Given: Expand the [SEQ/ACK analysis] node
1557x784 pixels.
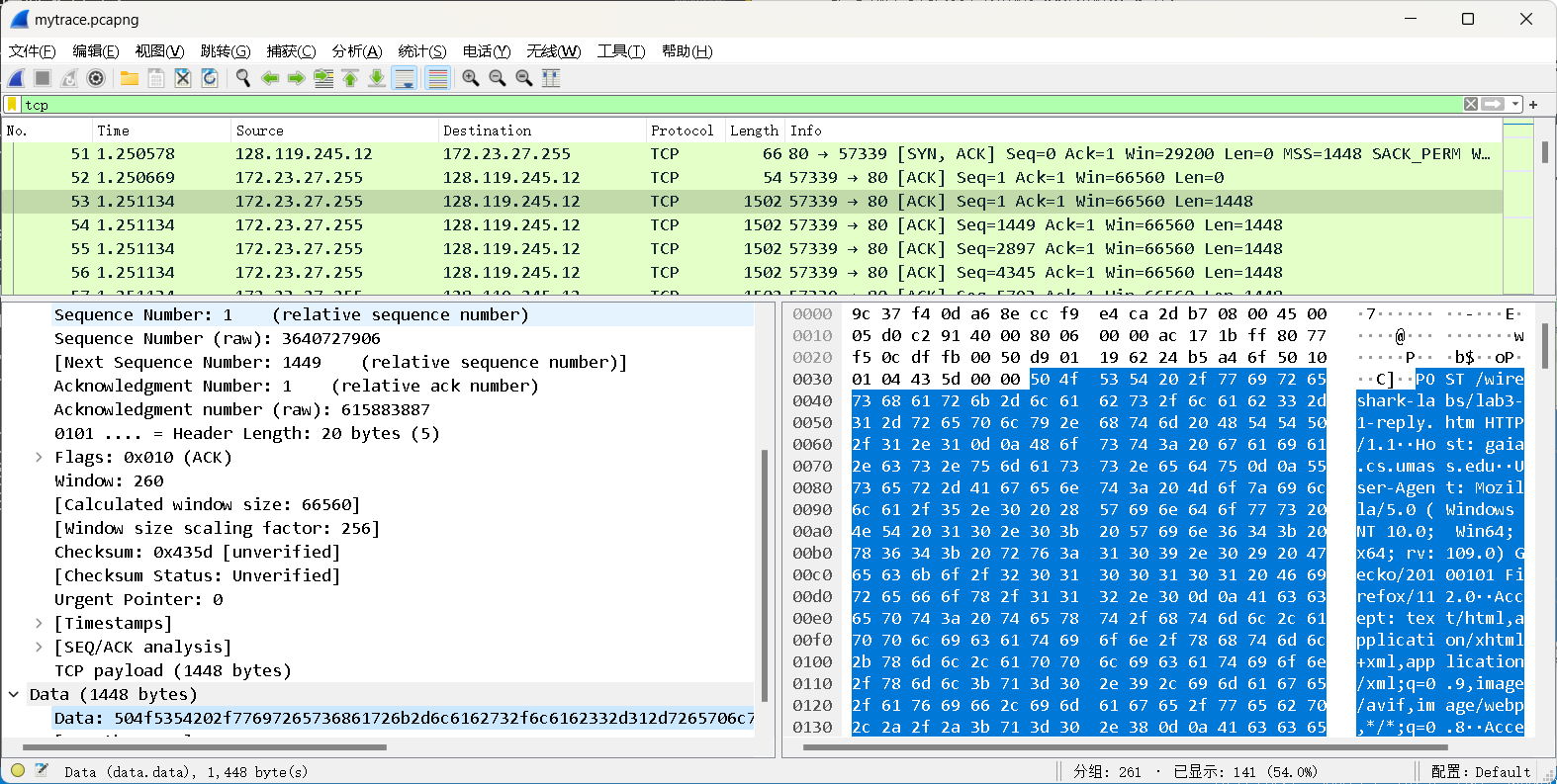Looking at the screenshot, I should tap(39, 647).
